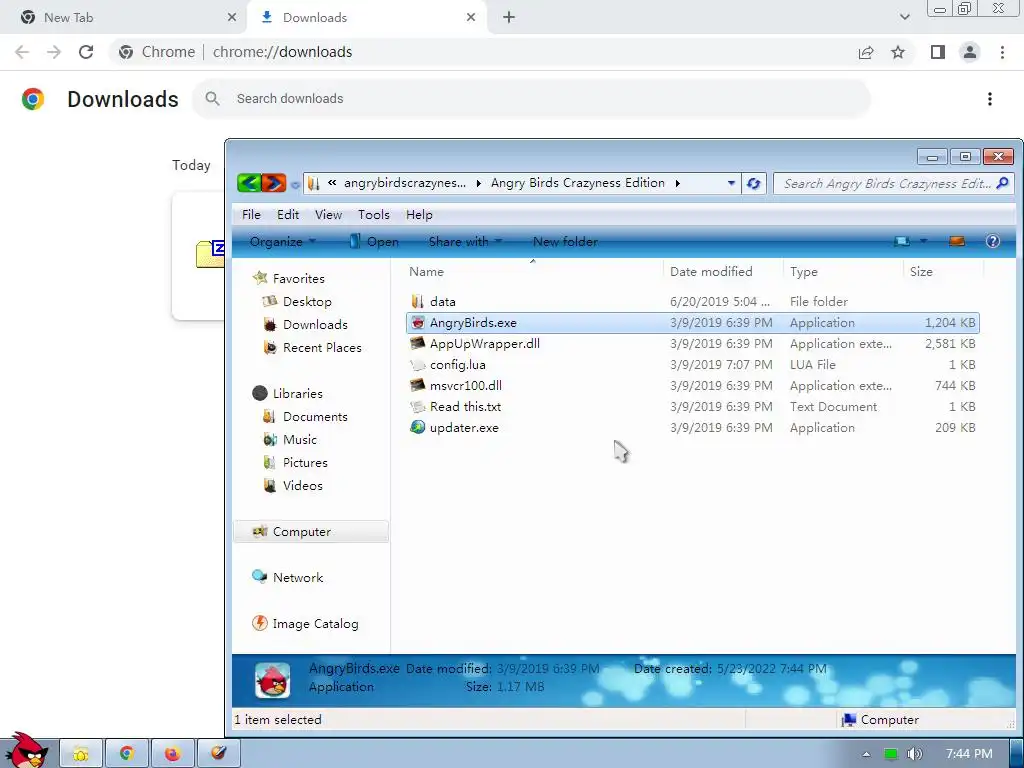Create a New folder
The width and height of the screenshot is (1024, 768).
point(565,242)
